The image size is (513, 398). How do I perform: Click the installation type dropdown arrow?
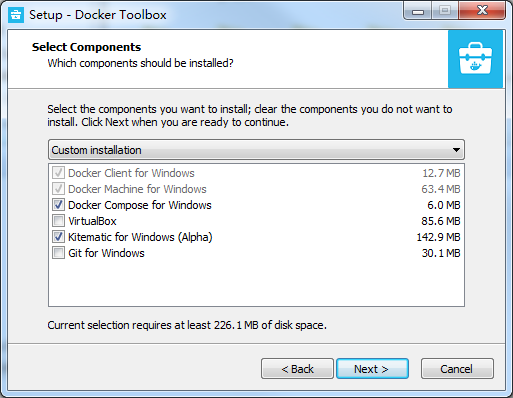(456, 150)
